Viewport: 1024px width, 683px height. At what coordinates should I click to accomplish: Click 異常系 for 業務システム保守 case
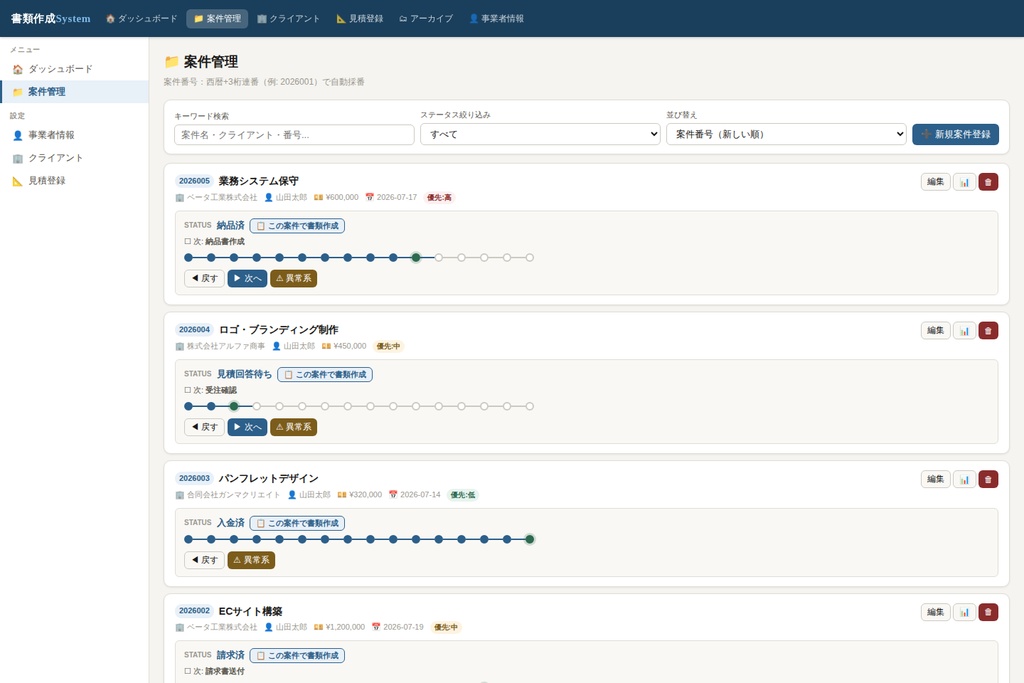293,278
